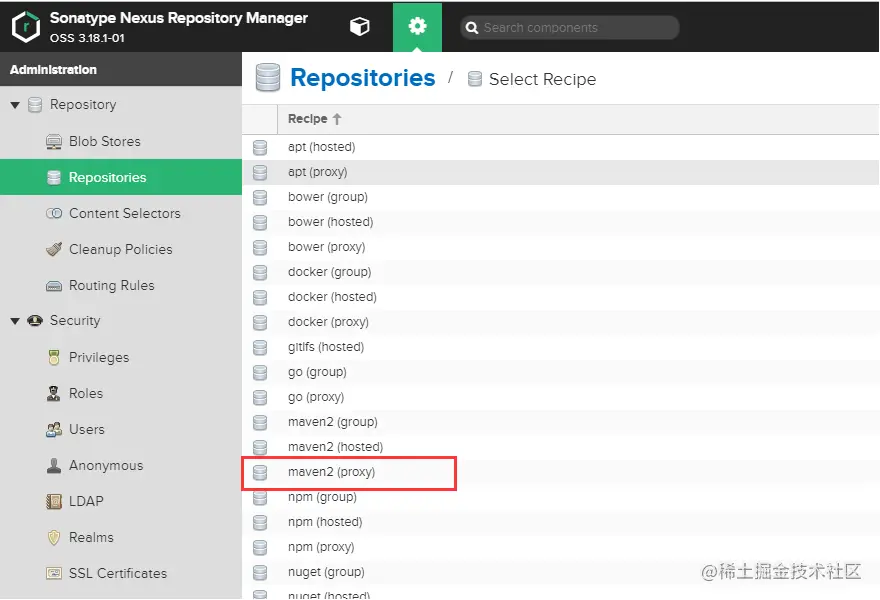Collapse the Repository tree section

pos(15,105)
